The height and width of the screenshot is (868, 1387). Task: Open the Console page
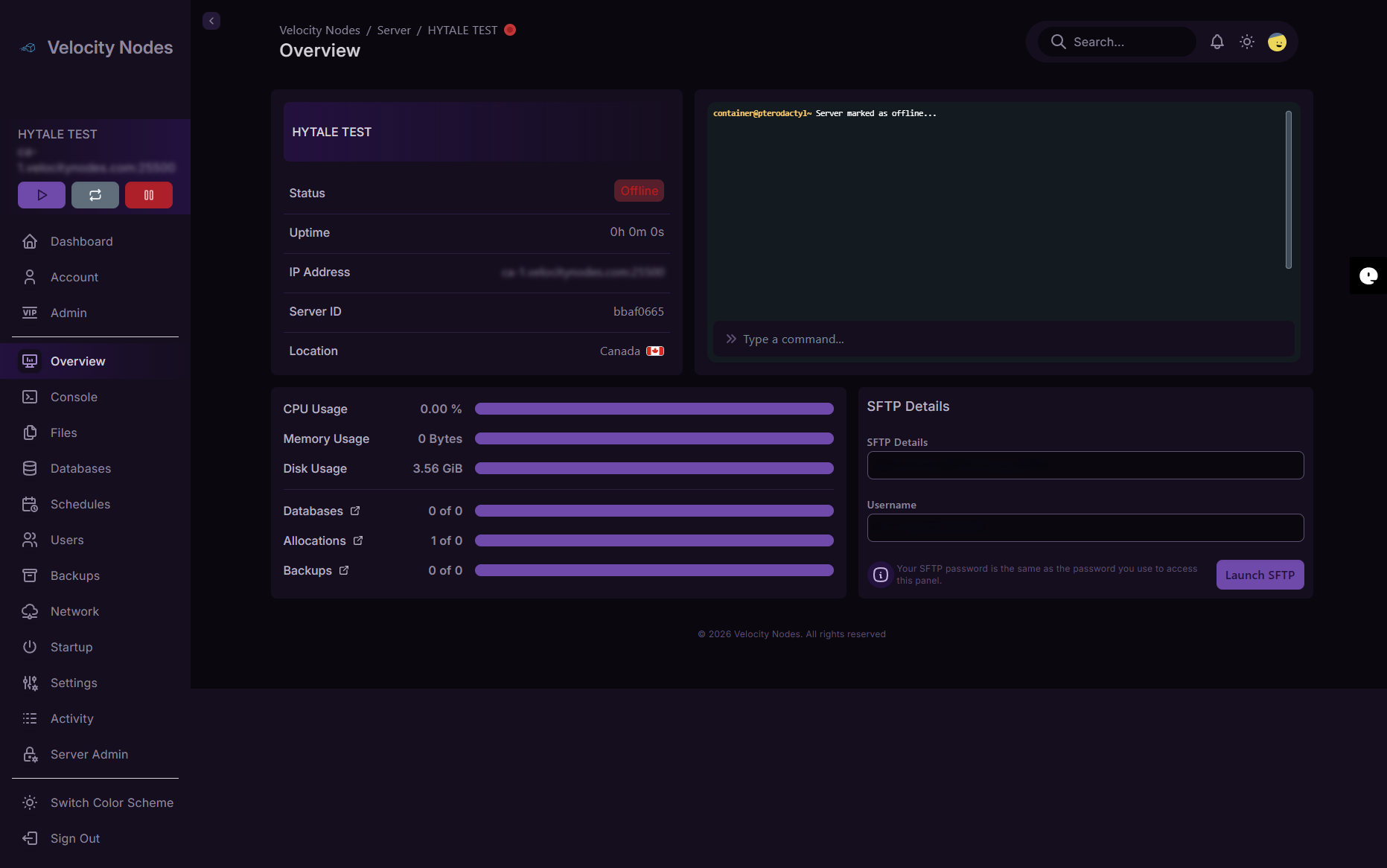click(73, 397)
